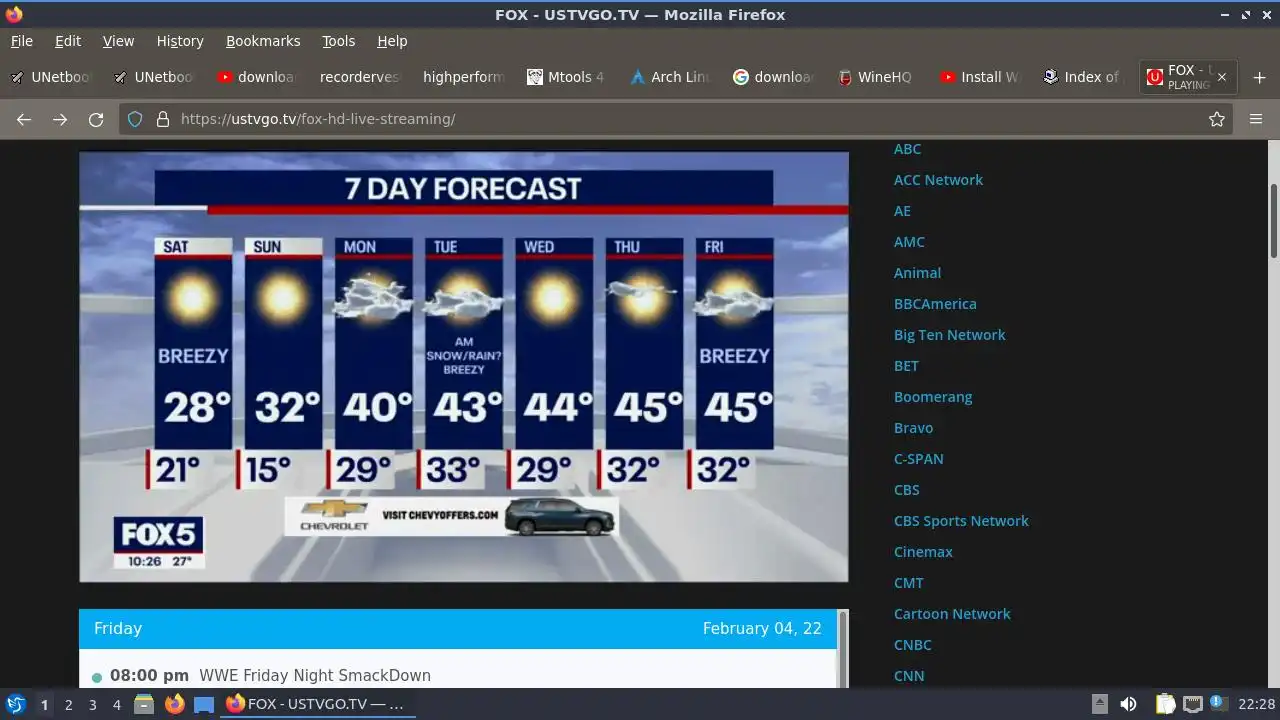Switch to the first UNetbootin tab
Screen dimensions: 1280x720
tap(50, 77)
